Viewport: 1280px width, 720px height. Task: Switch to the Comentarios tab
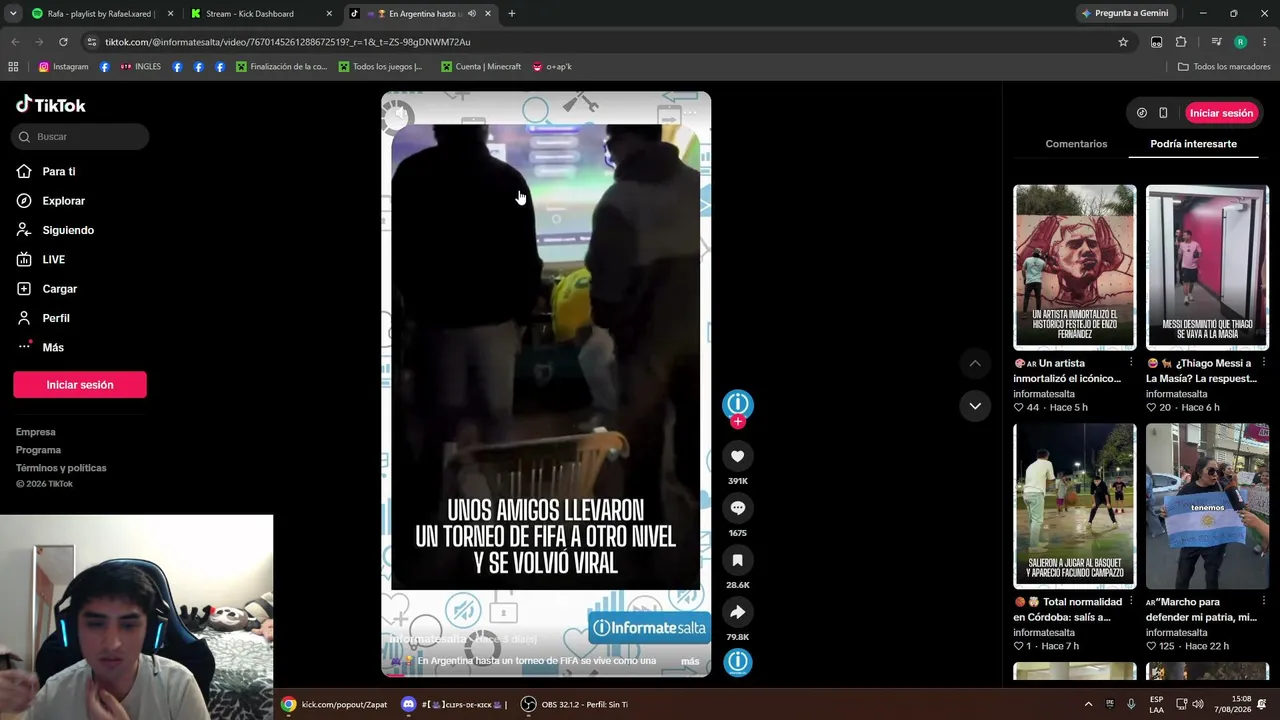pos(1076,144)
